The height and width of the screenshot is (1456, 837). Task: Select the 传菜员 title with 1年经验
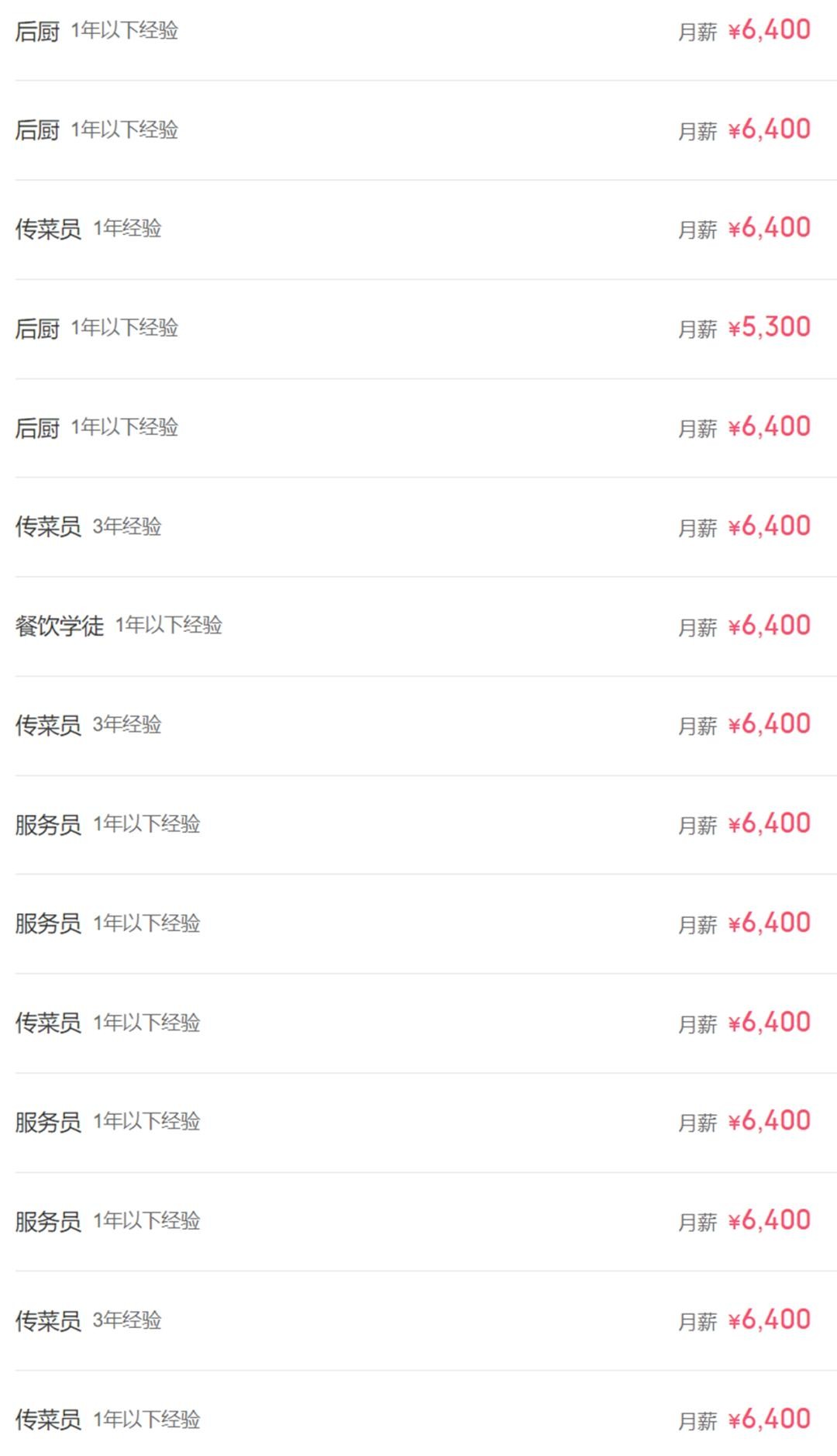click(48, 229)
